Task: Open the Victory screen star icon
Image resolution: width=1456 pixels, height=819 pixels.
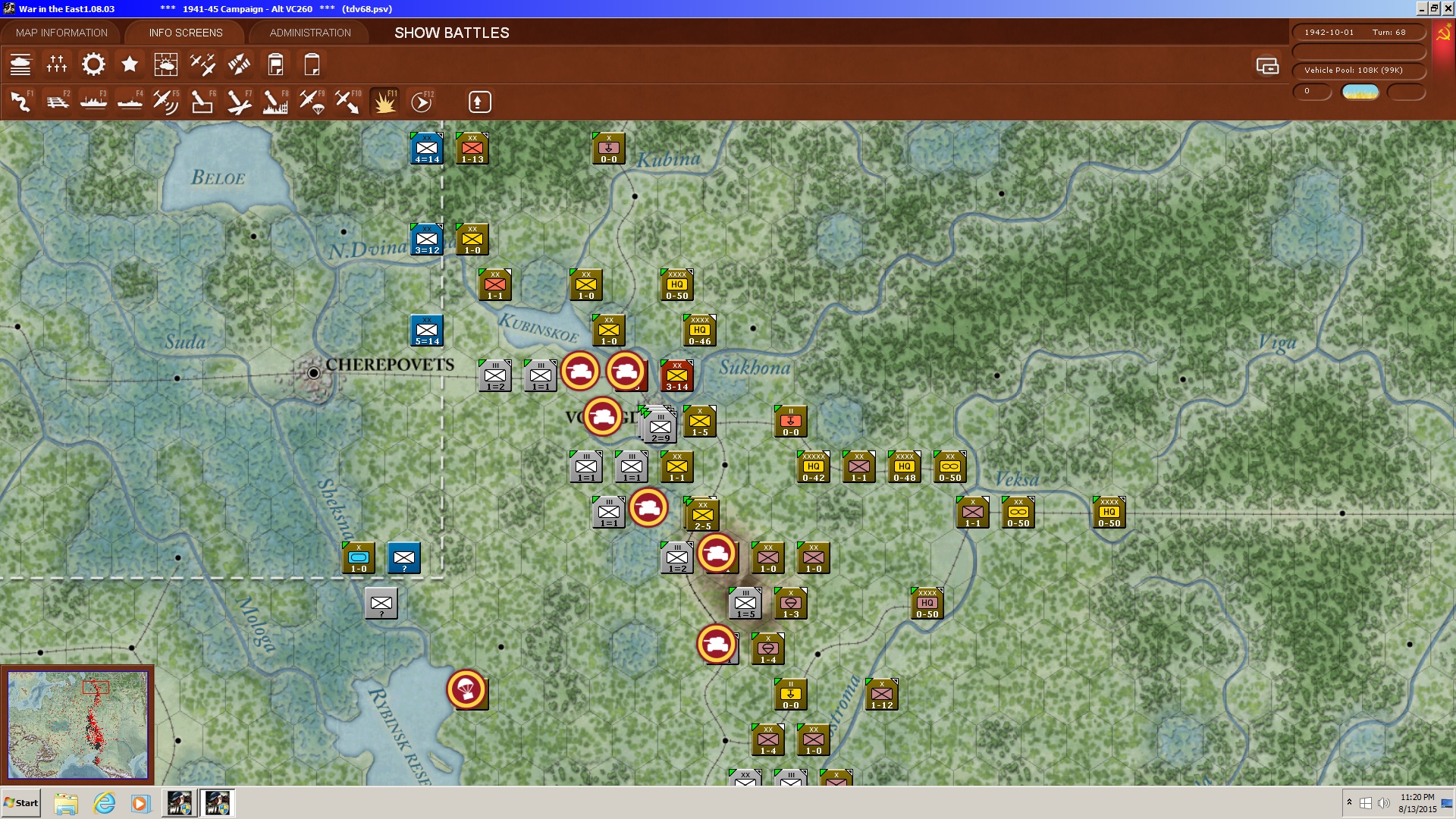Action: (130, 64)
